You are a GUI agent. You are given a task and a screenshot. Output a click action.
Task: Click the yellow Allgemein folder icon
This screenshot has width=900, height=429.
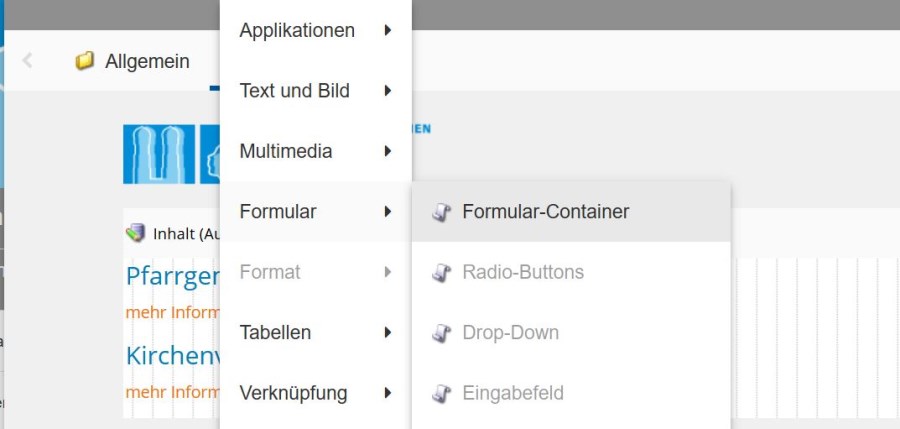[85, 61]
